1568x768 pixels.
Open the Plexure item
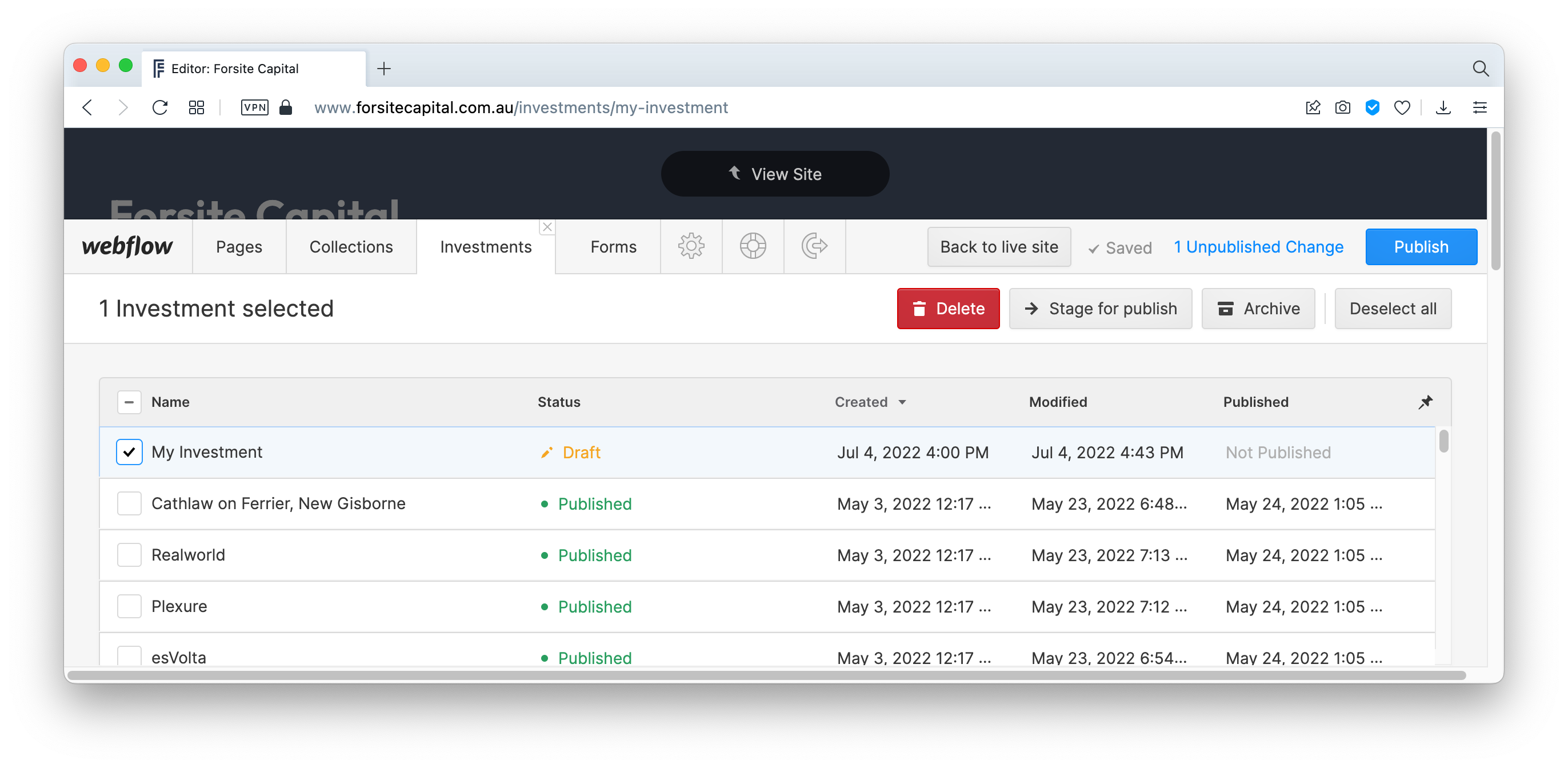179,607
